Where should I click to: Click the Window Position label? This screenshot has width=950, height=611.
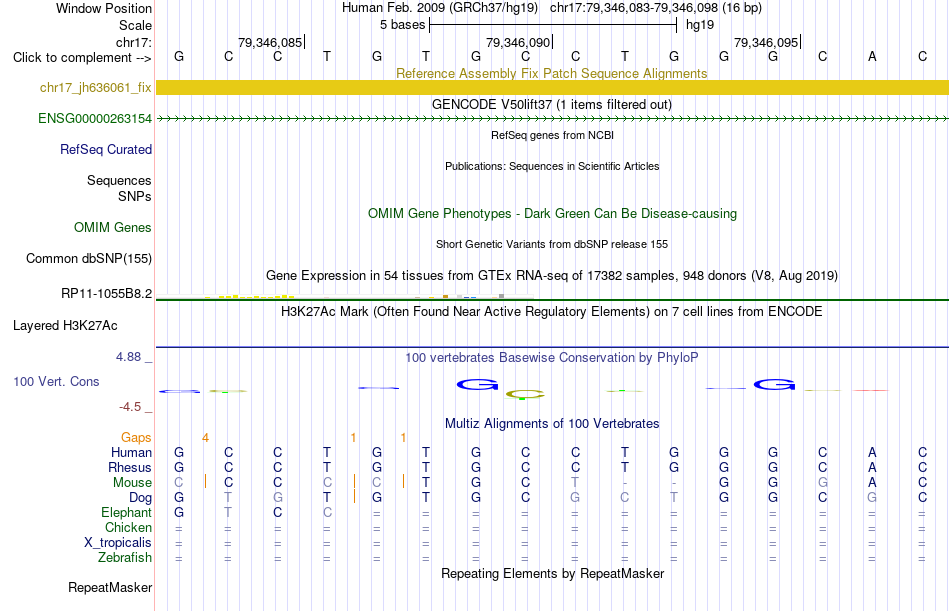(x=104, y=8)
